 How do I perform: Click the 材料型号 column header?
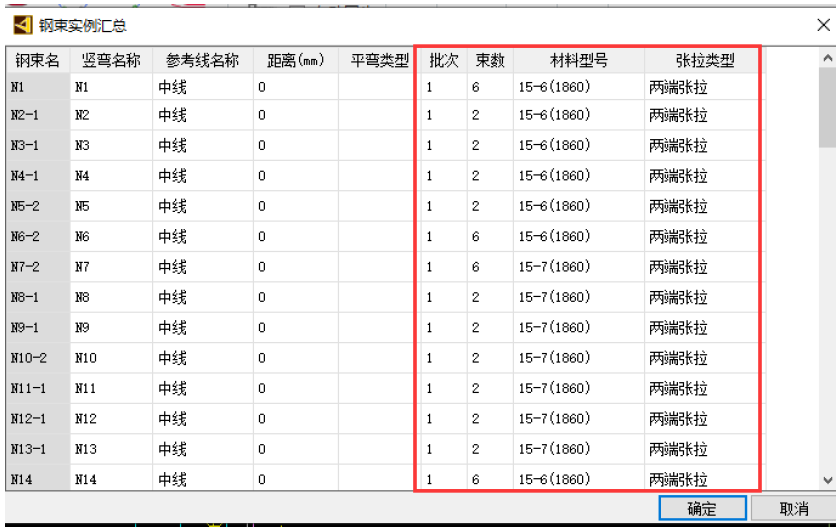pyautogui.click(x=579, y=60)
